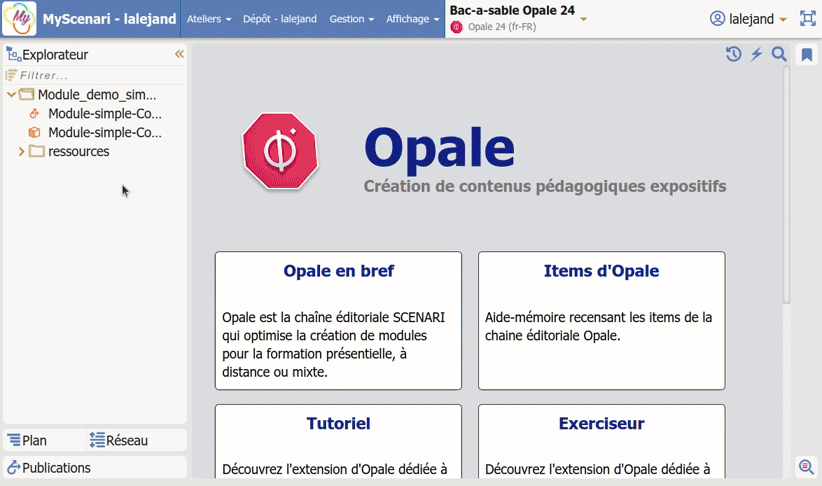
Task: Click the ressources folder icon
Action: pos(37,151)
